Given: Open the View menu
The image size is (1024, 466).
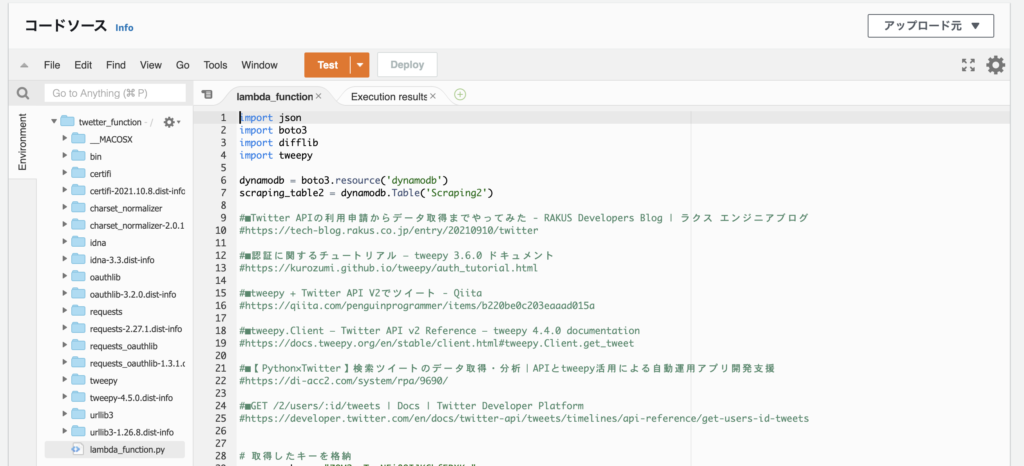Looking at the screenshot, I should coord(151,65).
